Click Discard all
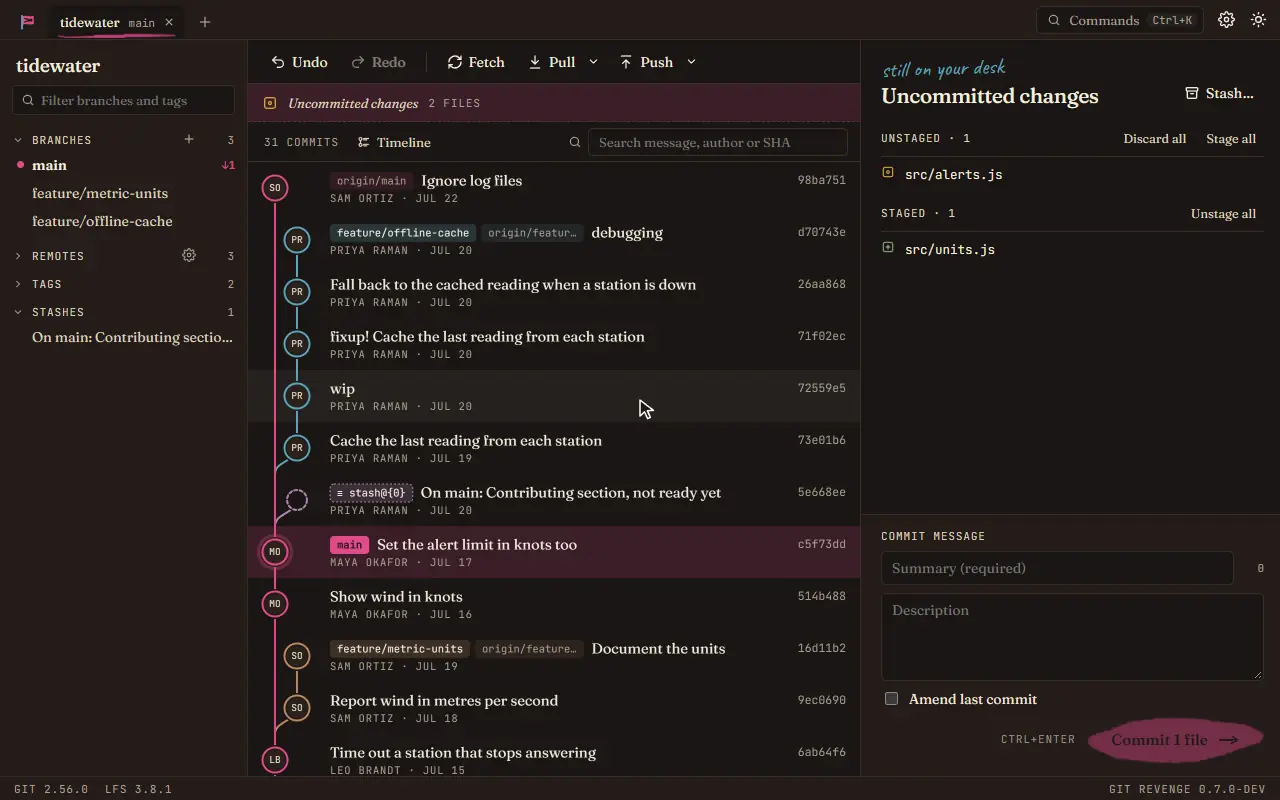Screen dimensions: 1280x800 1155,138
